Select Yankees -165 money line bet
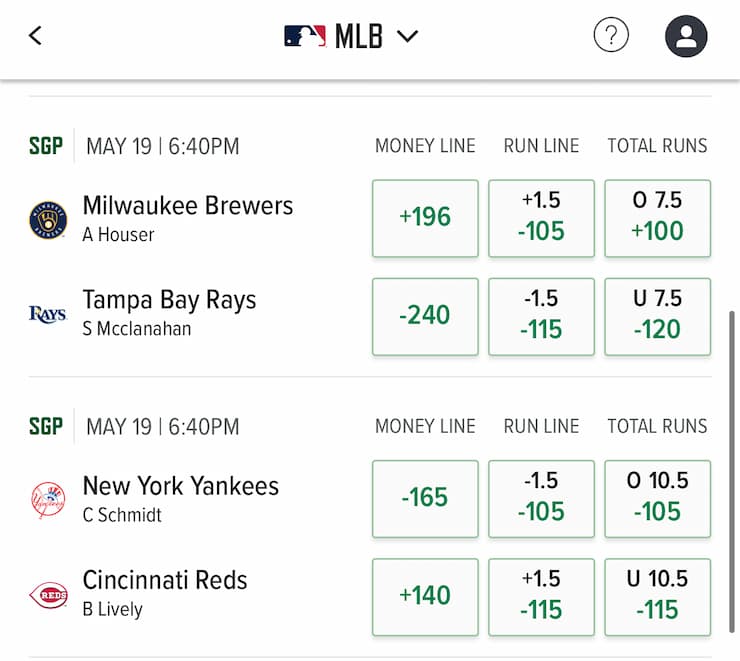The image size is (740, 661). point(425,499)
